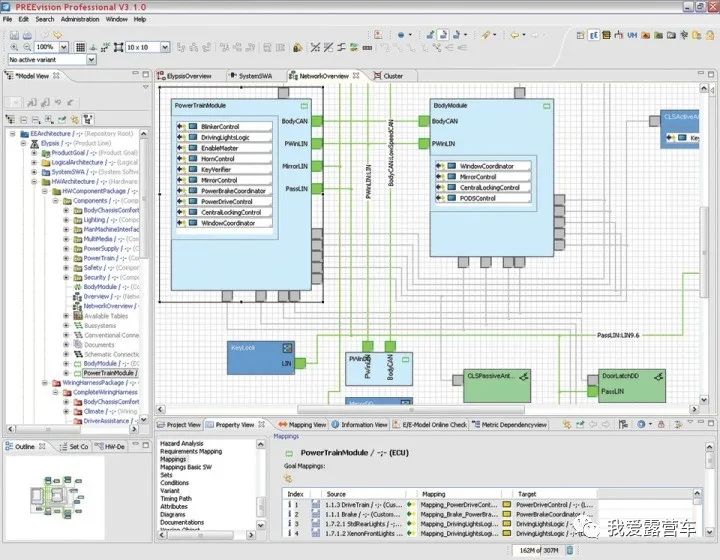Click the Model View toolbar's rightmost tree icon
This screenshot has height=560, width=720.
click(88, 120)
